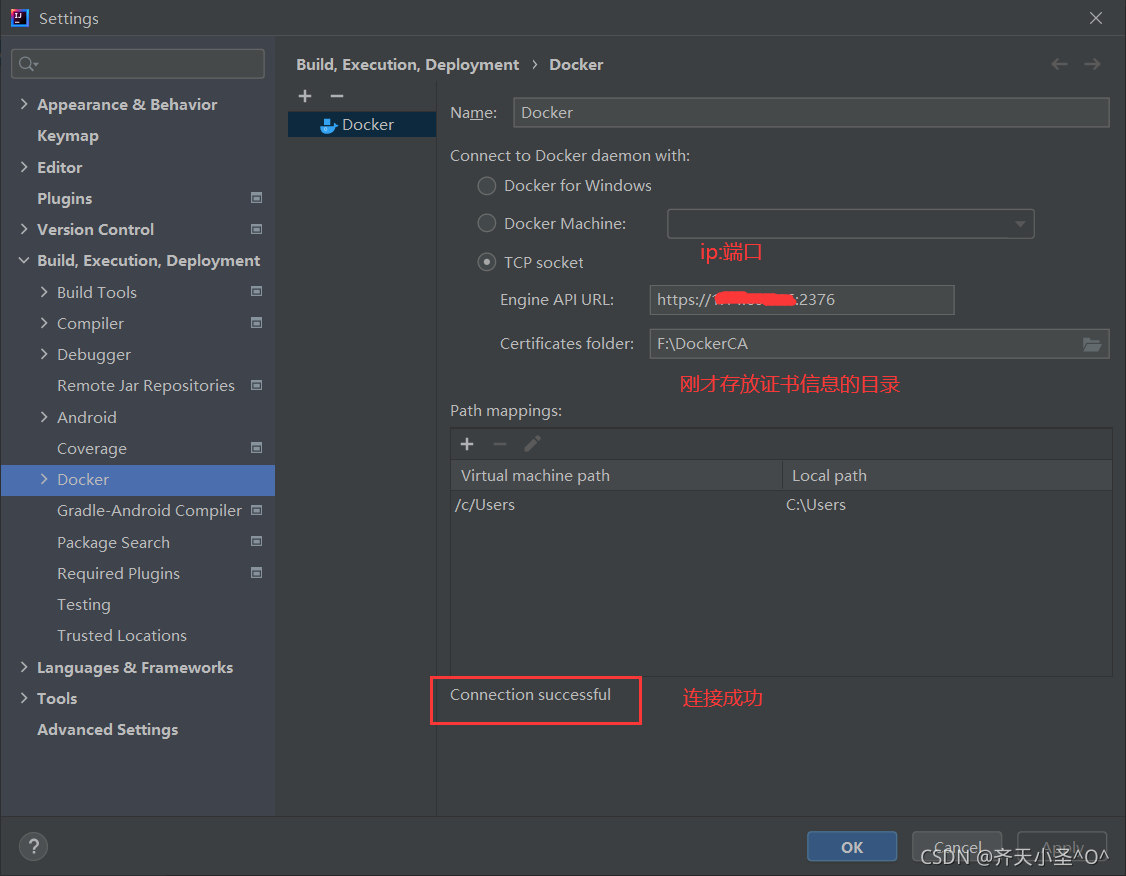Click the Certificates folder browse icon
1126x876 pixels.
pyautogui.click(x=1092, y=344)
